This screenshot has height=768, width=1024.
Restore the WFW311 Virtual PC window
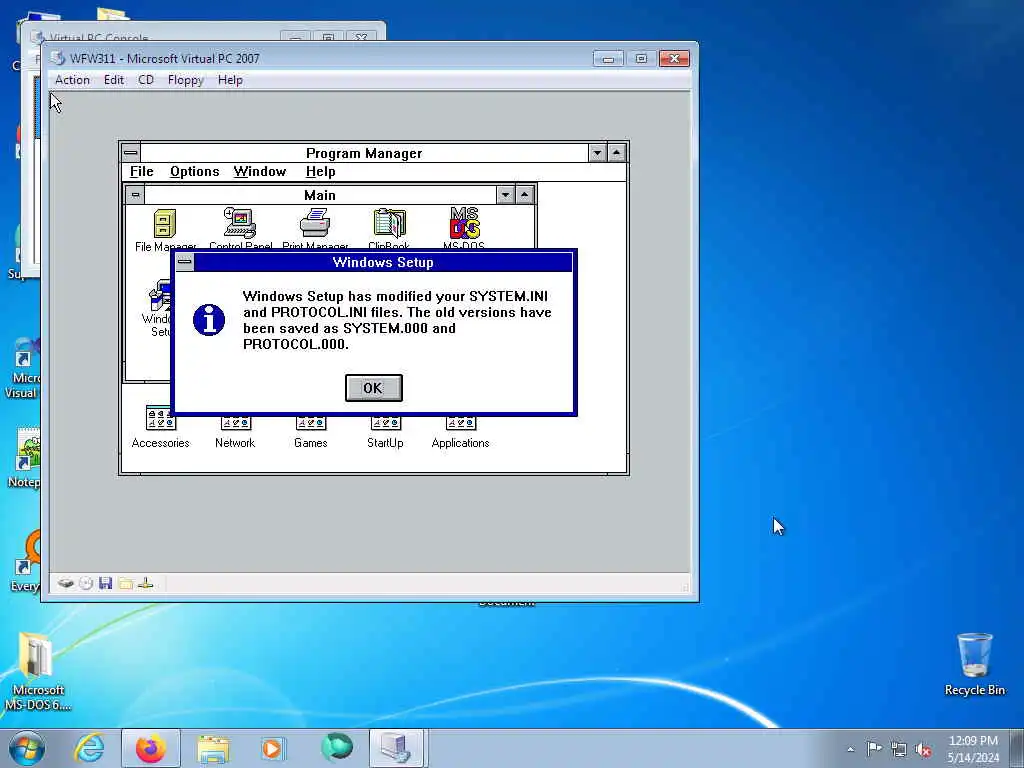(641, 59)
